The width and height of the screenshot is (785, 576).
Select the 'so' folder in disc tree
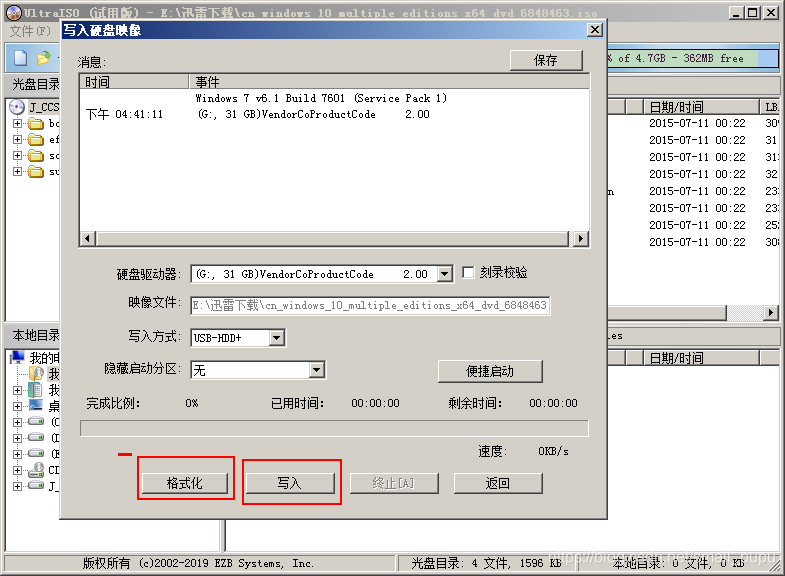coord(36,155)
